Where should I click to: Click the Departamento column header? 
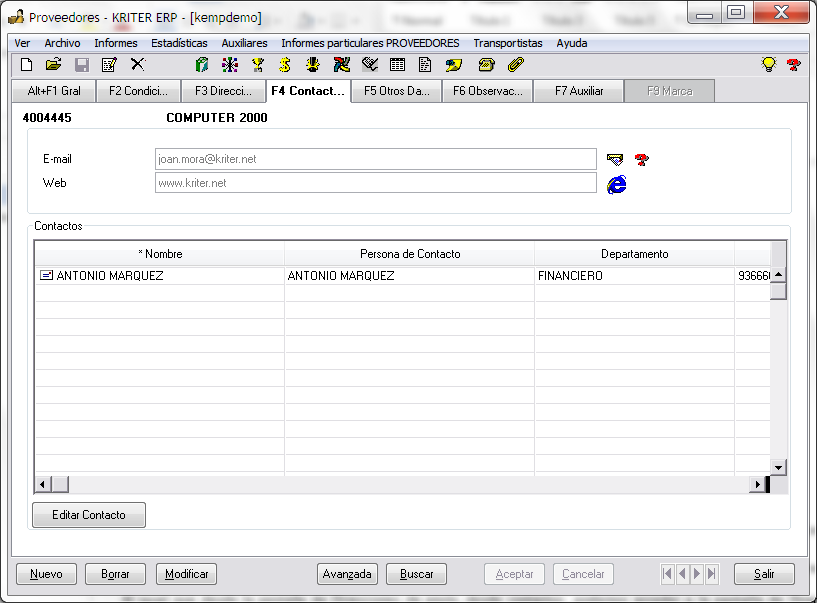(635, 254)
